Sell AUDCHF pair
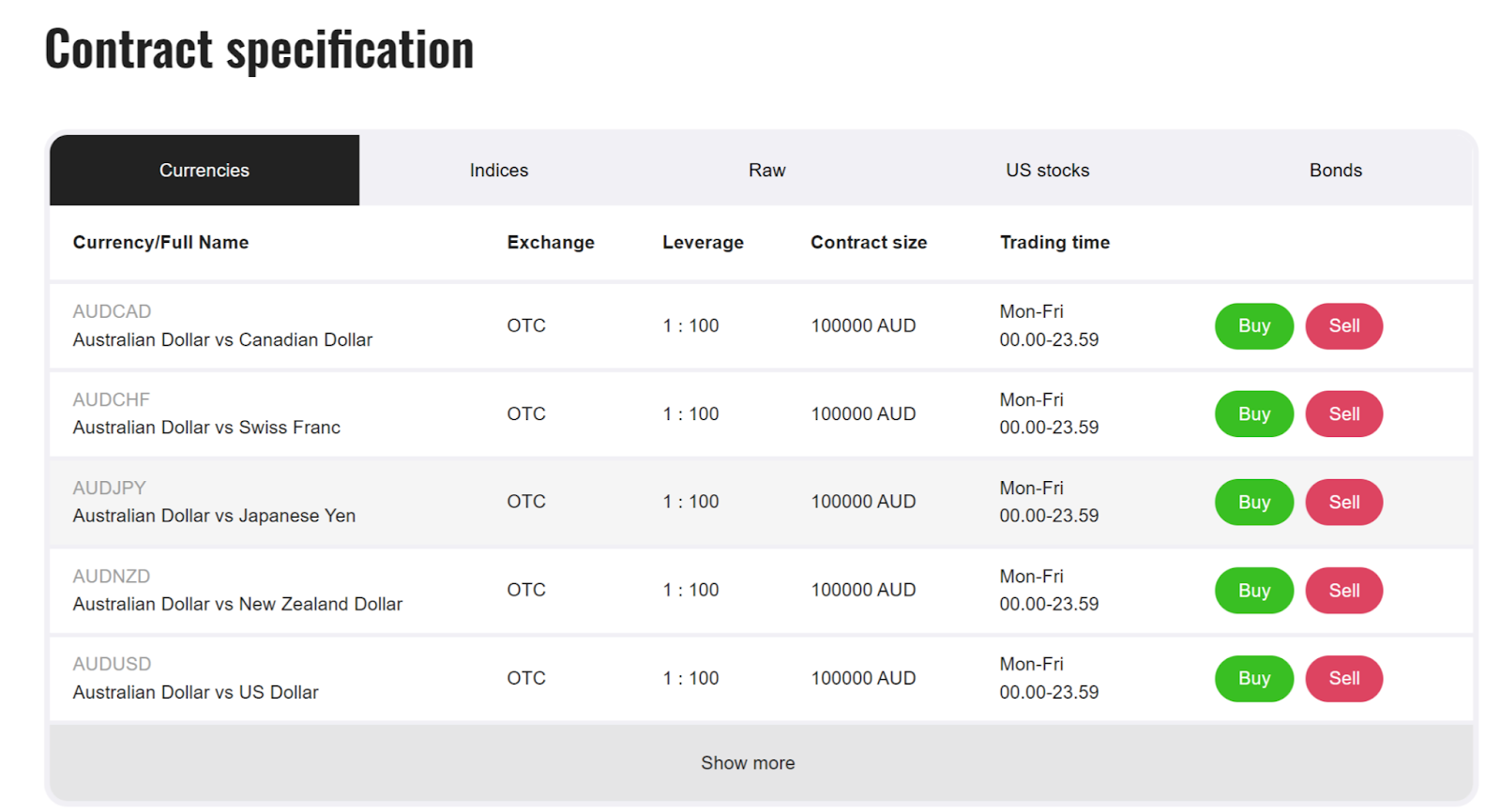The image size is (1501, 812). [1344, 414]
